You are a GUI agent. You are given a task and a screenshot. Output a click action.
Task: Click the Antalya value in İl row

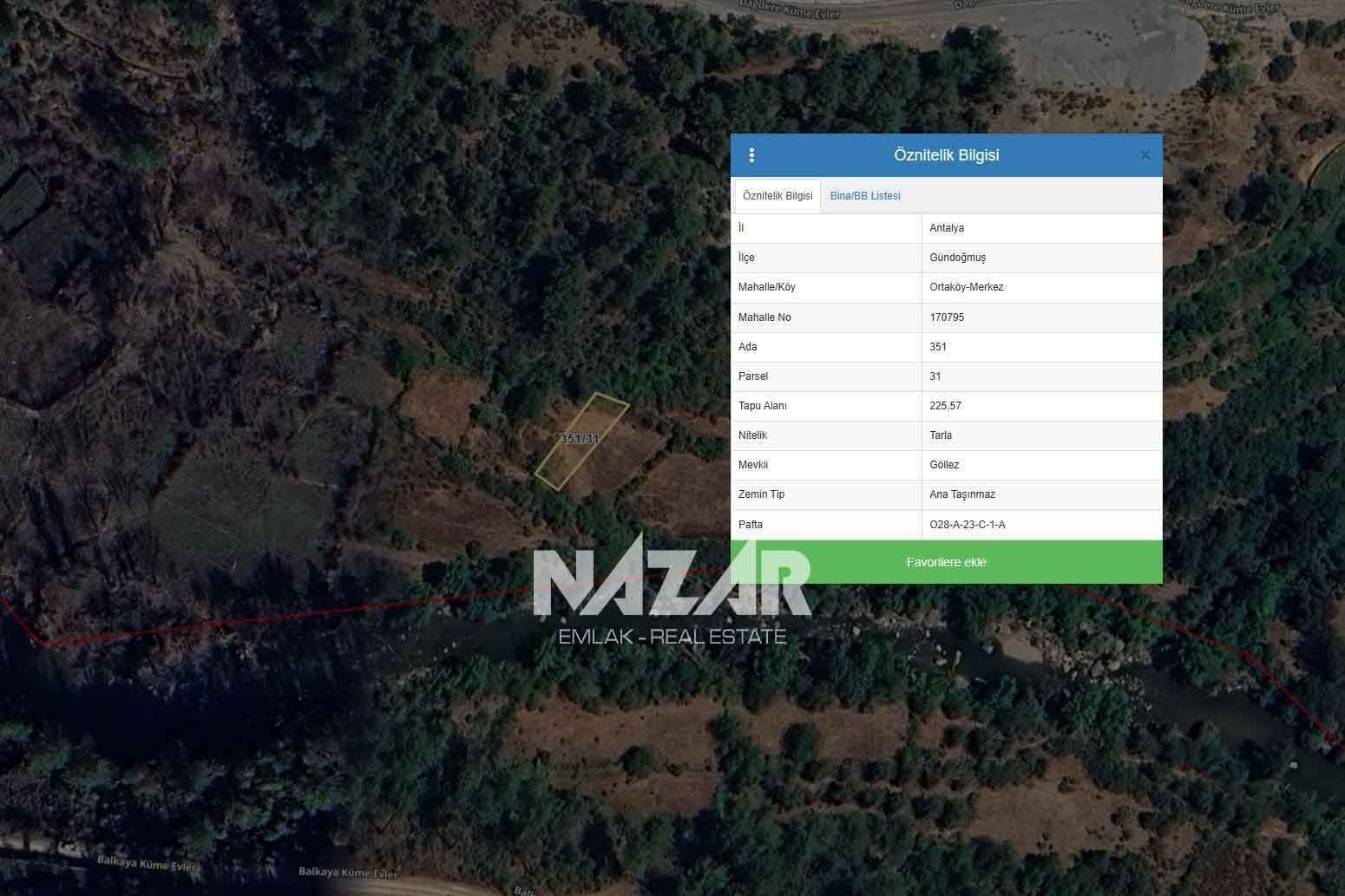[947, 228]
